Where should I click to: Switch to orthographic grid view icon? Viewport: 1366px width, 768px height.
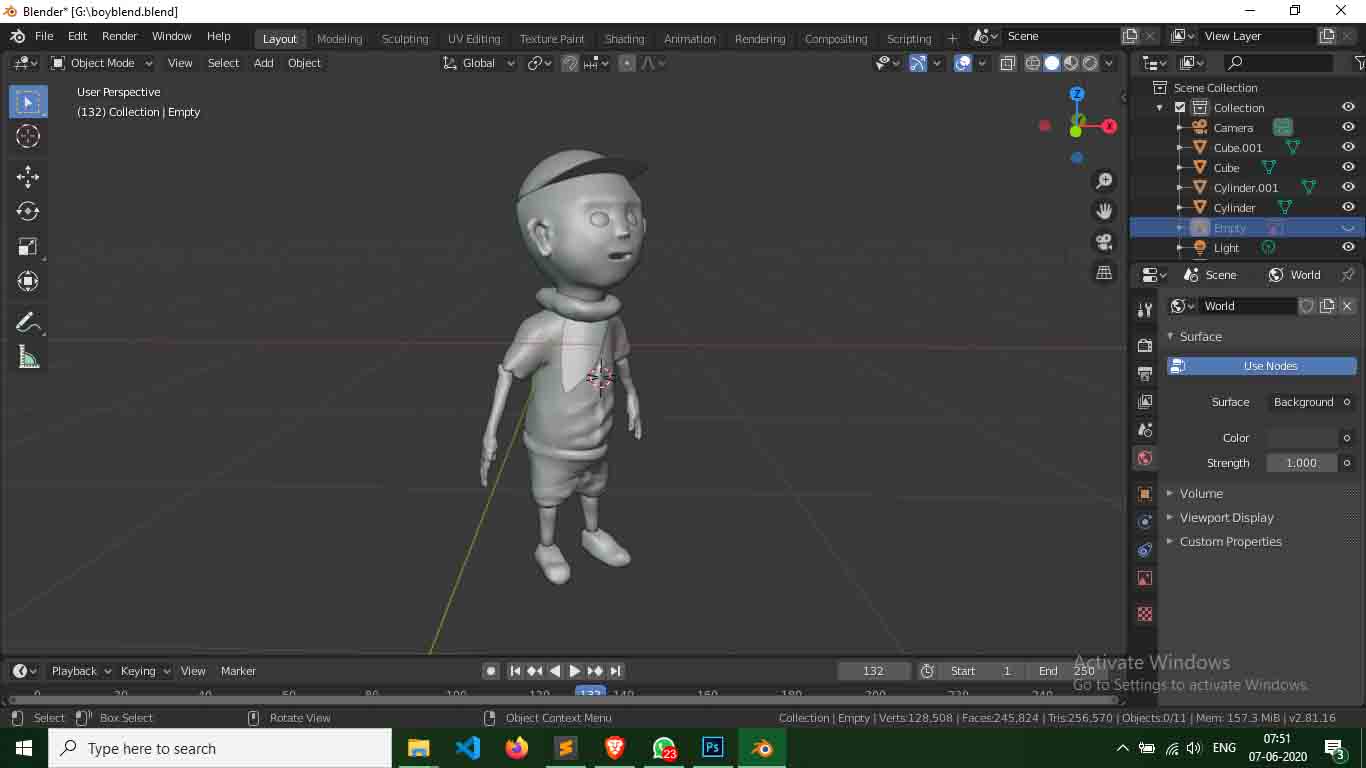click(1104, 273)
